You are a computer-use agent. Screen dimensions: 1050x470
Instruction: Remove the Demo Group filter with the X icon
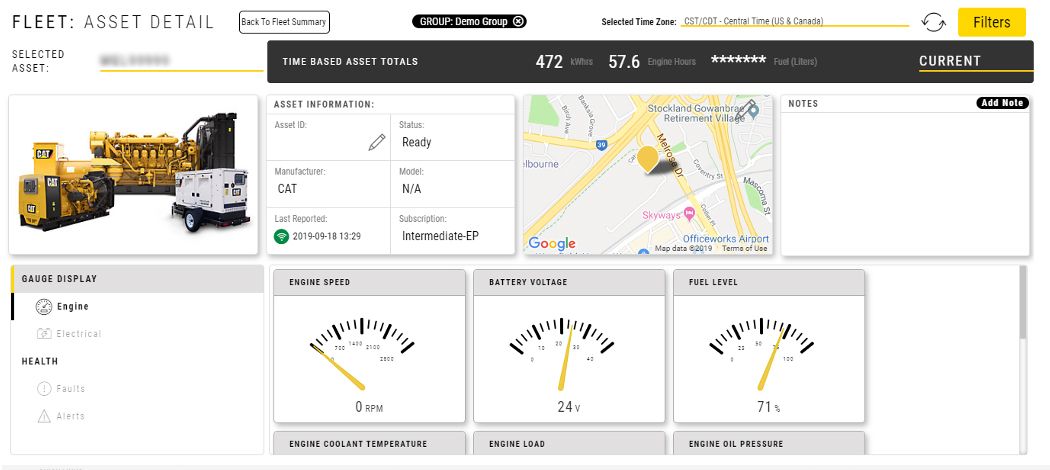point(518,21)
